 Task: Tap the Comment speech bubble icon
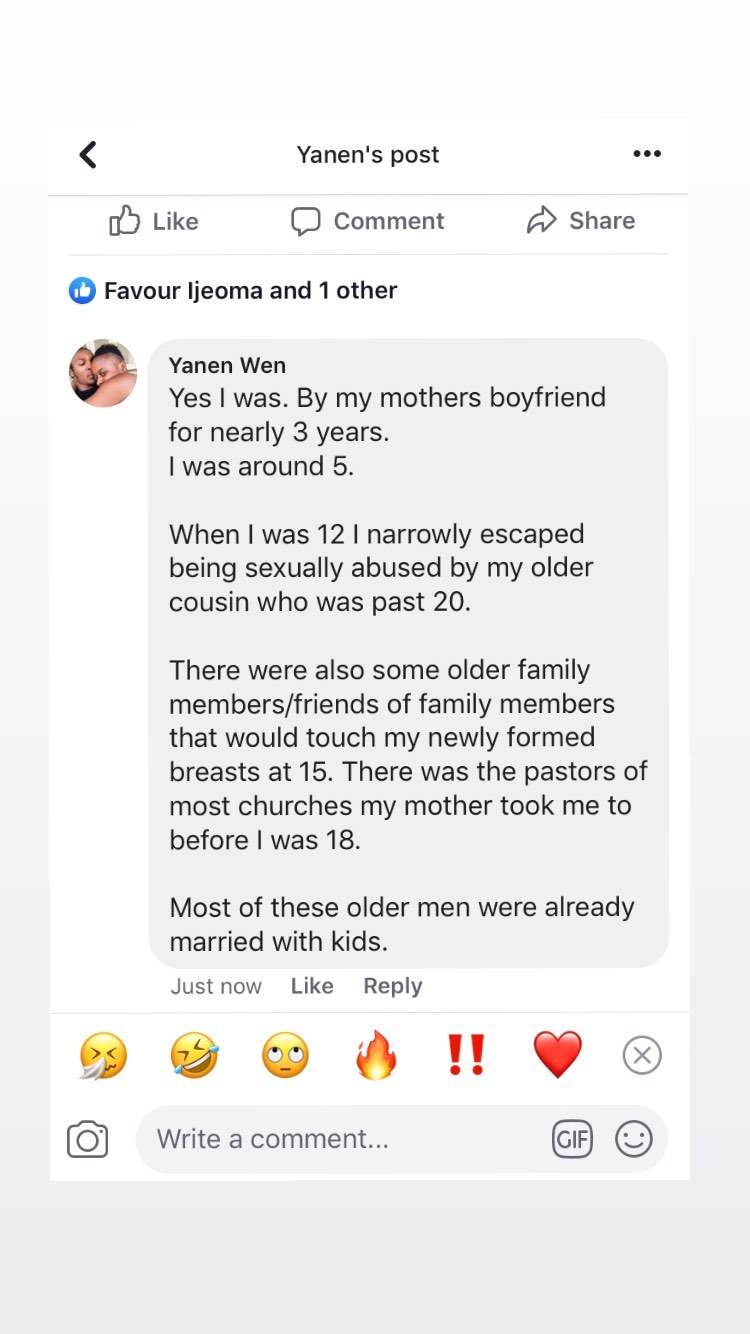[306, 221]
